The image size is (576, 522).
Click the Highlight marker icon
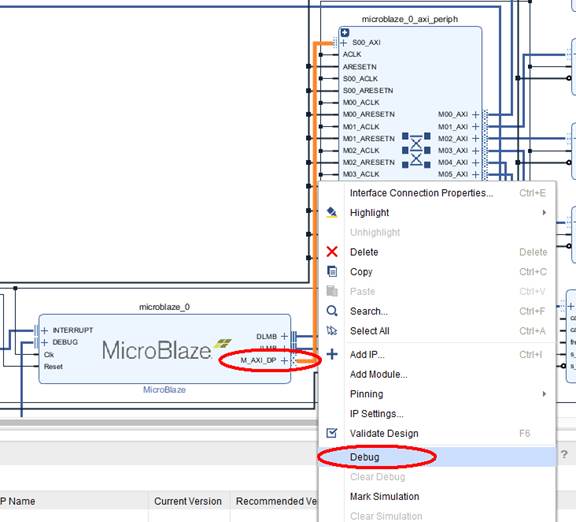pos(332,212)
